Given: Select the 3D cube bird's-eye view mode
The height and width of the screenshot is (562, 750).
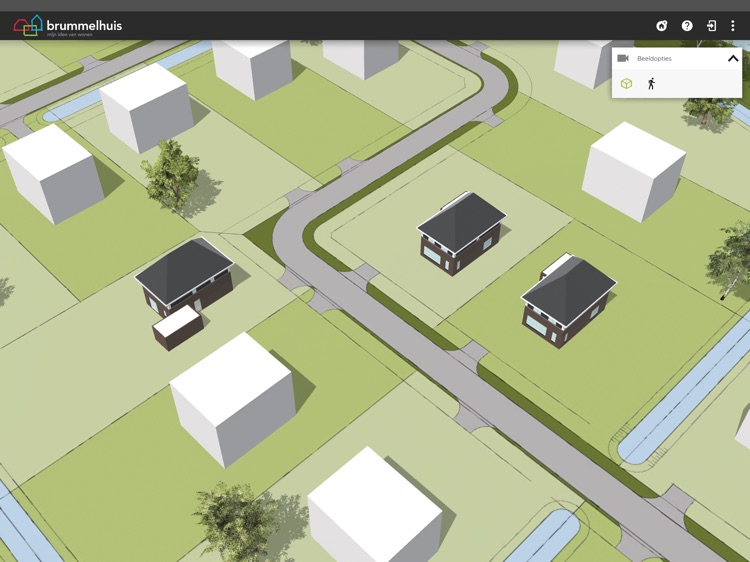Looking at the screenshot, I should tap(626, 84).
